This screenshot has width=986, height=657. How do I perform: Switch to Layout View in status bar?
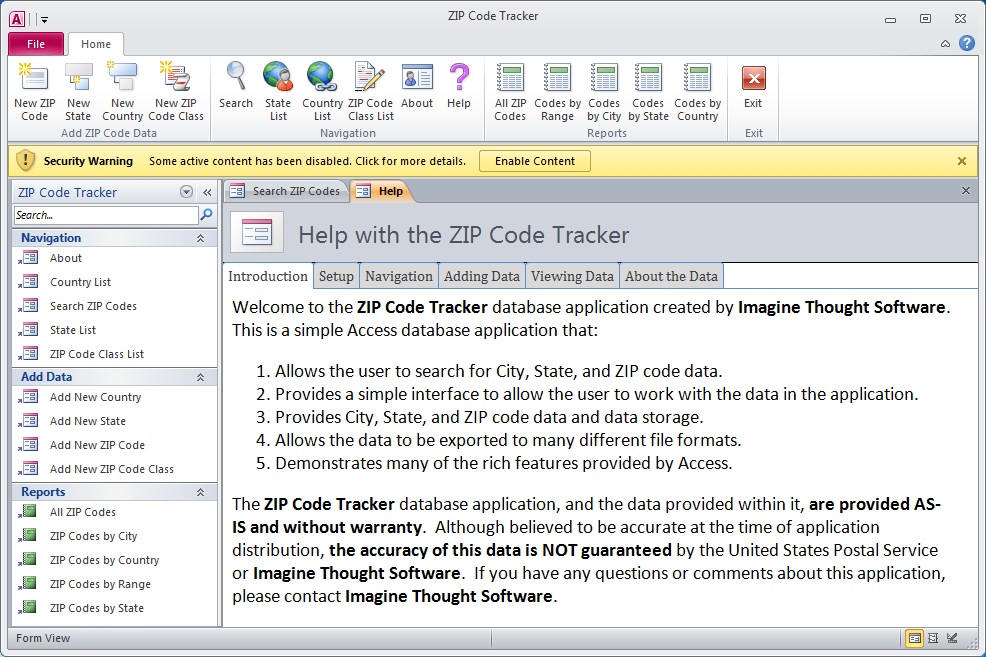[933, 638]
